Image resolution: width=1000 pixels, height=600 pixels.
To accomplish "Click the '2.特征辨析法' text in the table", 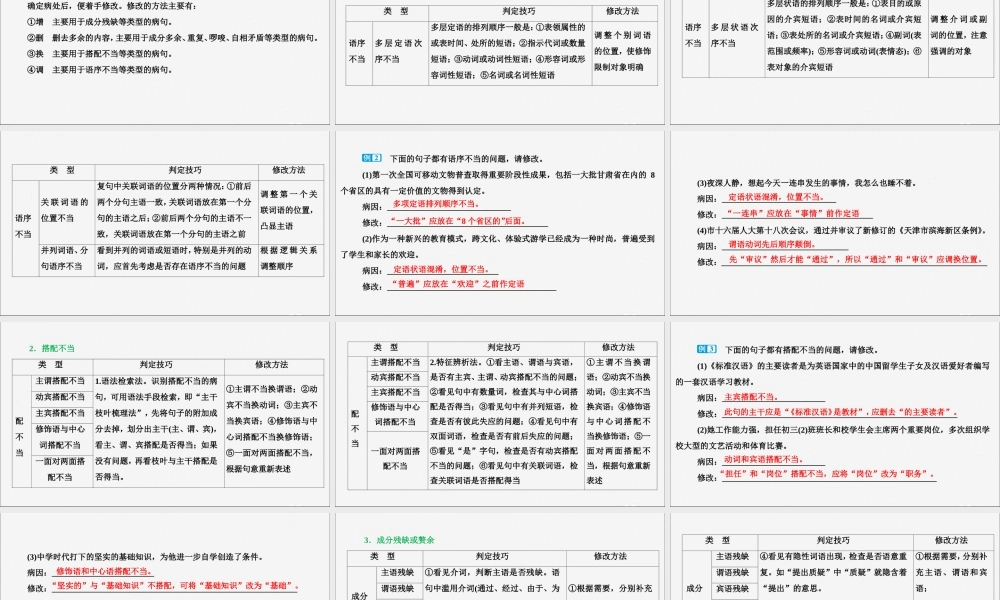I will coord(456,362).
